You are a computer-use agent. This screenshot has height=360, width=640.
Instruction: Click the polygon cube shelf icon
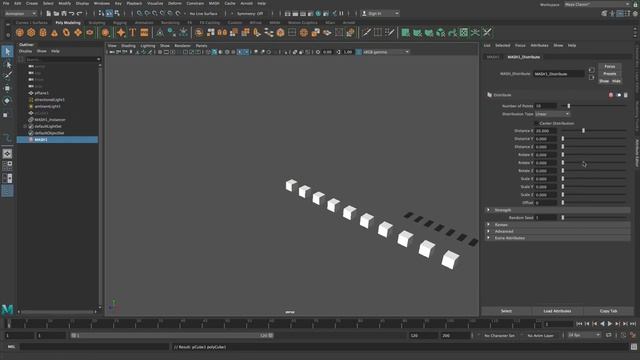[31, 32]
